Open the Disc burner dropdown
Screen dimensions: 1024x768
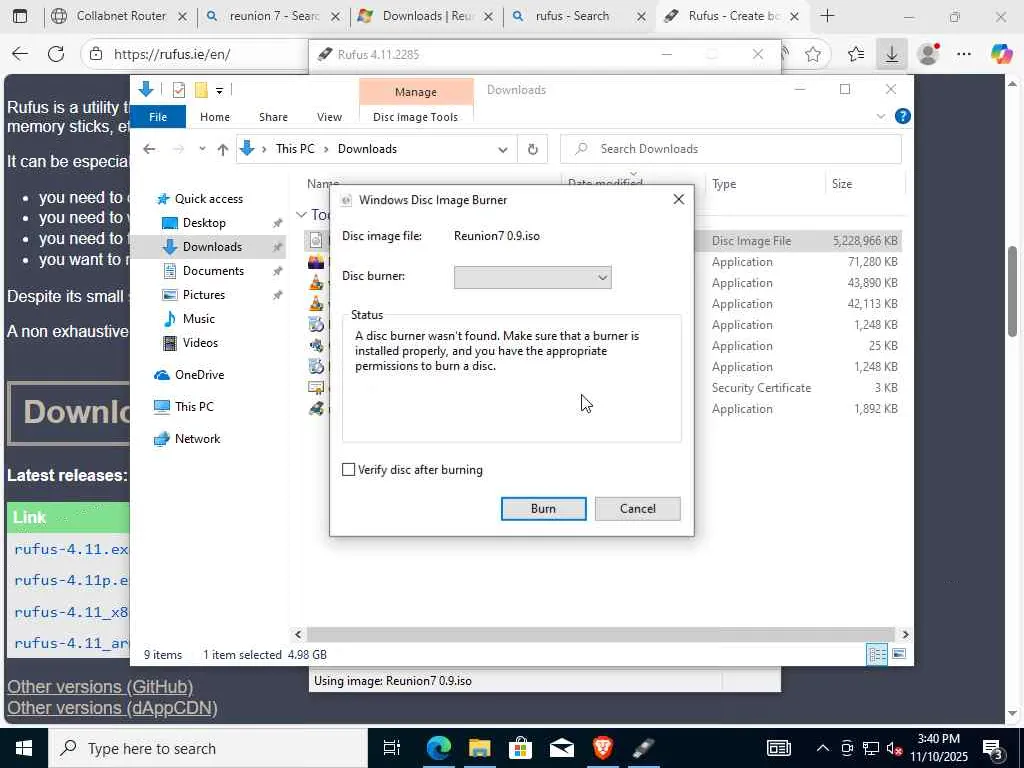(x=532, y=277)
